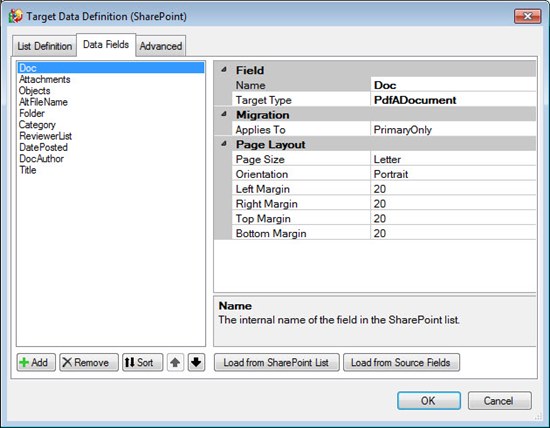Sort the data fields list
This screenshot has width=550, height=428.
tap(142, 362)
